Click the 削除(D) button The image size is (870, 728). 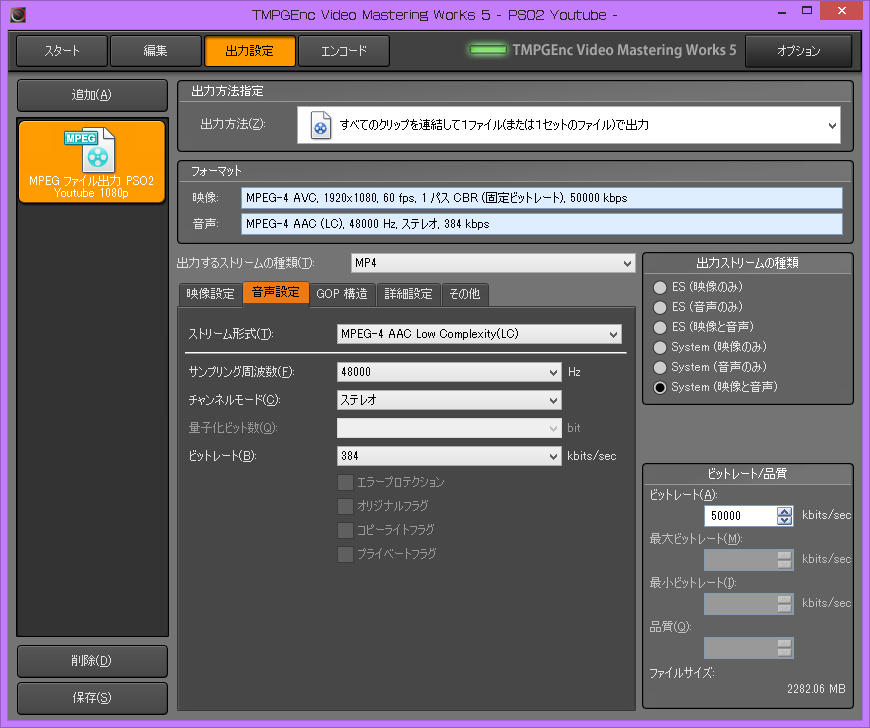92,661
